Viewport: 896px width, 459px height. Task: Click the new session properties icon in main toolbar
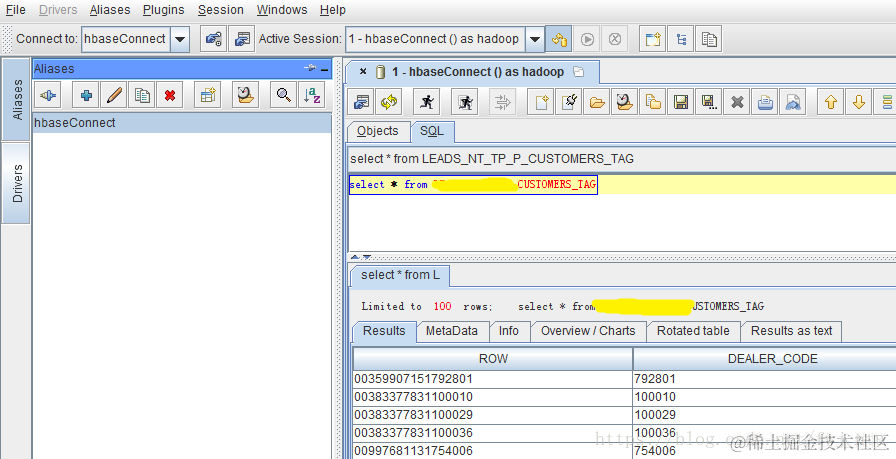[x=242, y=39]
